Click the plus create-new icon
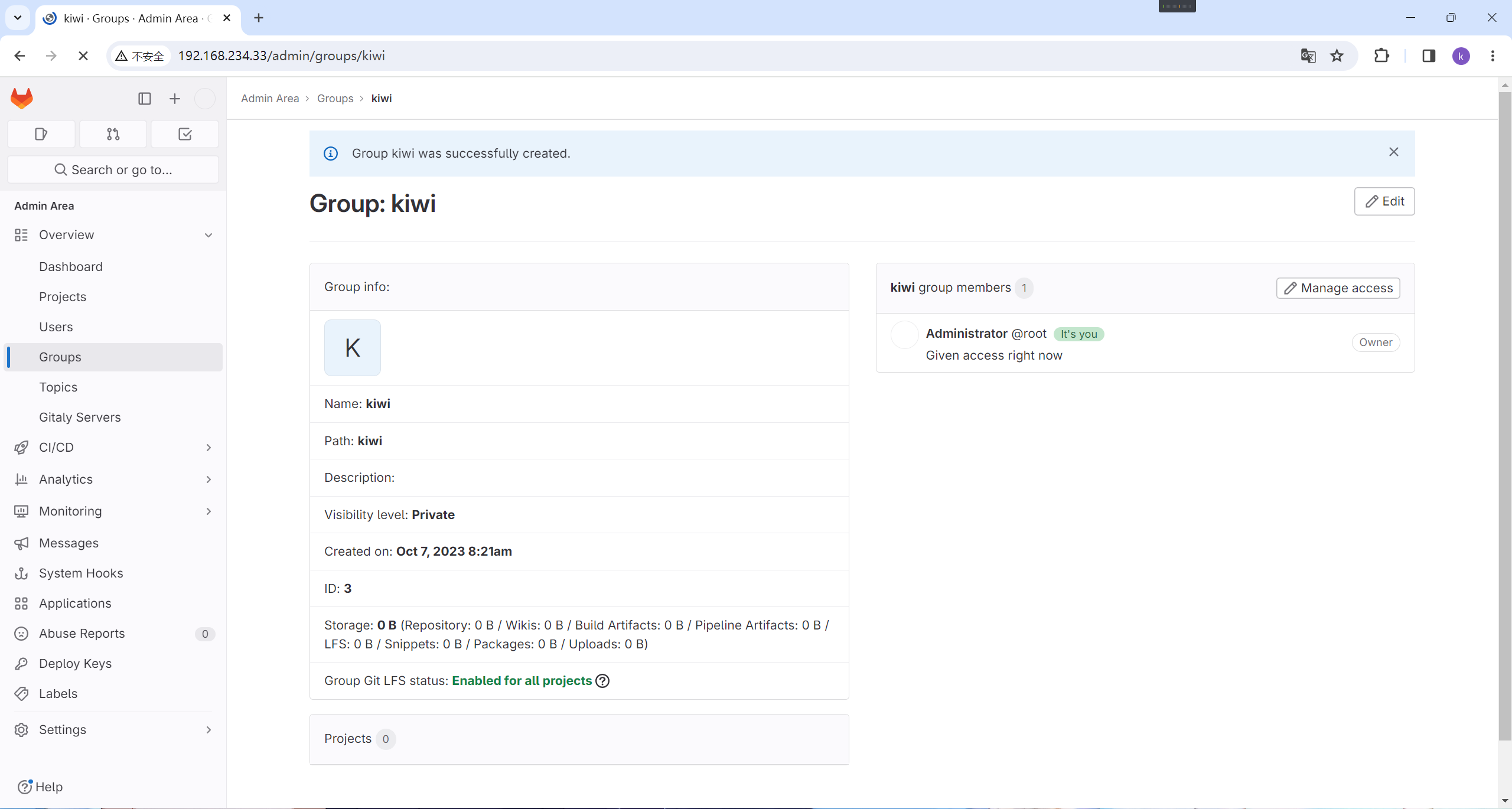The image size is (1512, 809). pos(174,99)
